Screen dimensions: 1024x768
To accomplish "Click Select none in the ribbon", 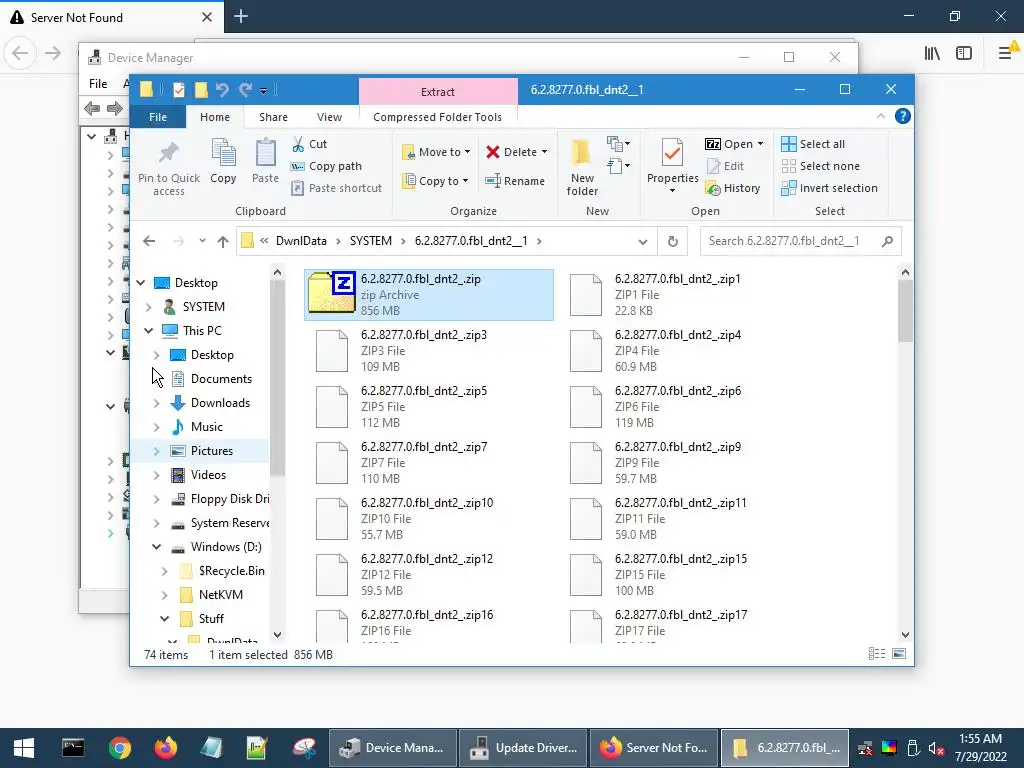I will pyautogui.click(x=821, y=166).
